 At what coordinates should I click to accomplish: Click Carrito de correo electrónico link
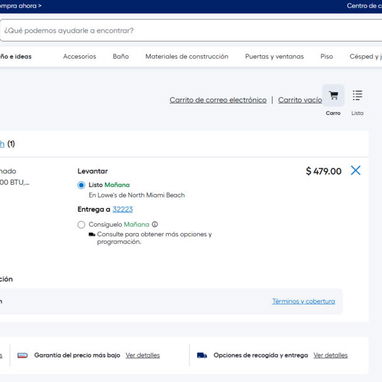click(218, 100)
